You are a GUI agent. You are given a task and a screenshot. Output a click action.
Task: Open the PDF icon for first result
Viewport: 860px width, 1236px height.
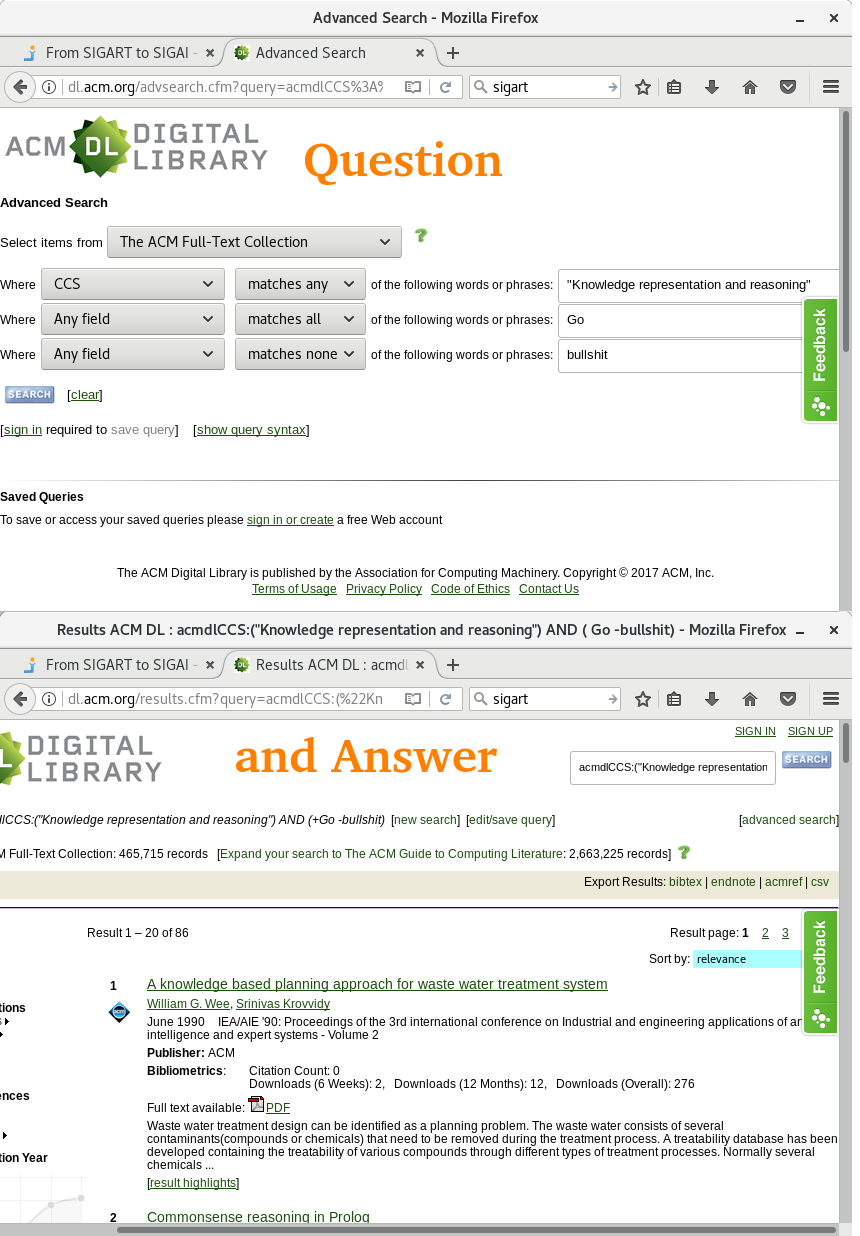(257, 1105)
